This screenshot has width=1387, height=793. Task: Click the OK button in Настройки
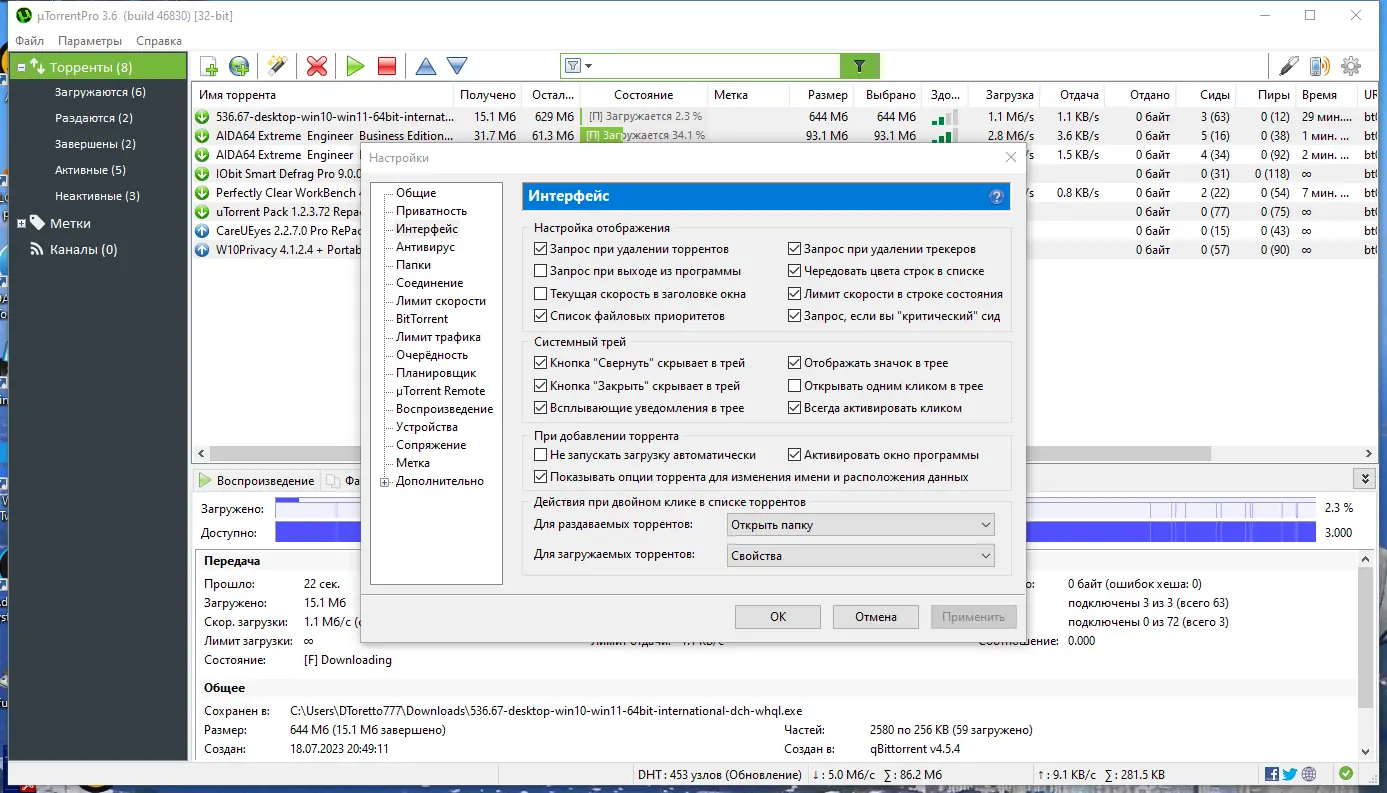click(x=778, y=617)
